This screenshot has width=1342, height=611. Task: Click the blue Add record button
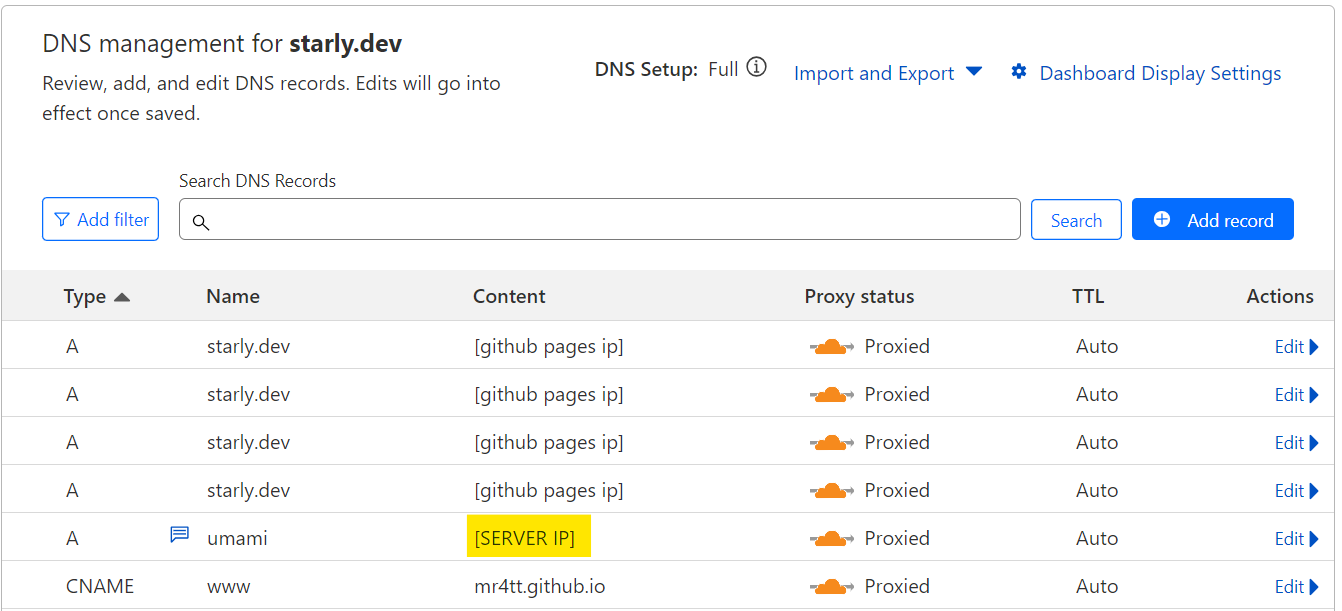1213,219
